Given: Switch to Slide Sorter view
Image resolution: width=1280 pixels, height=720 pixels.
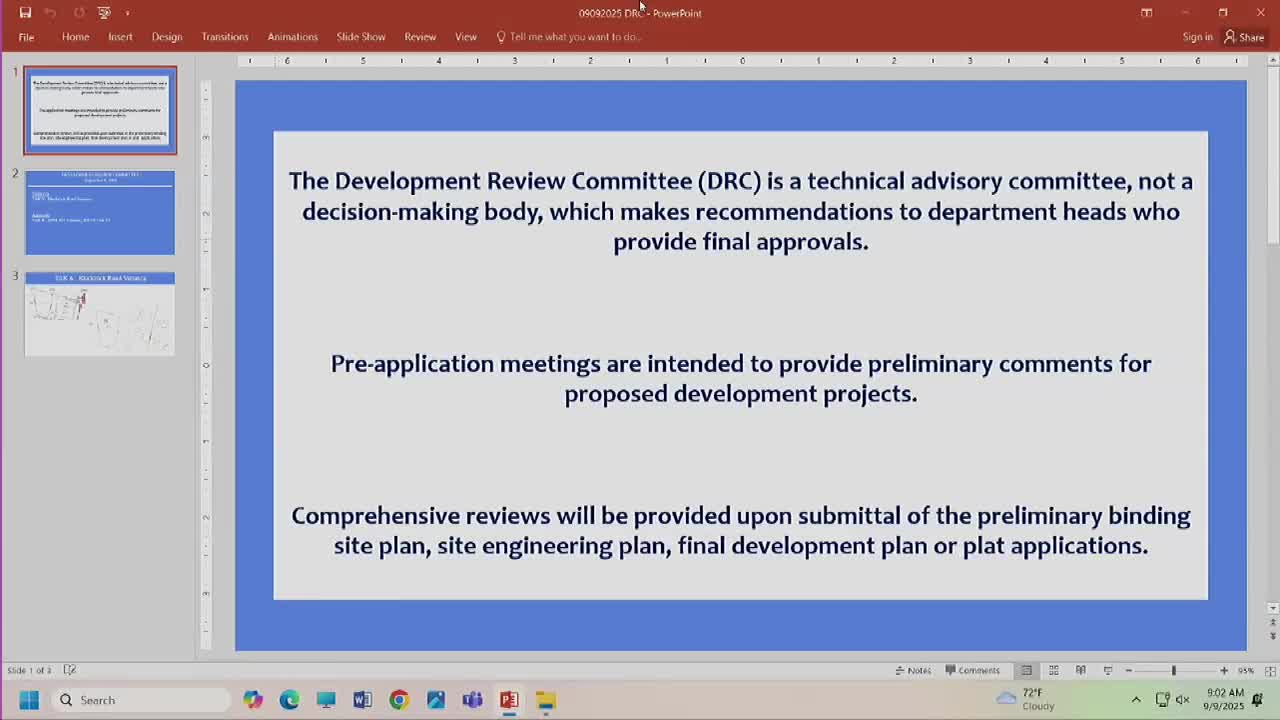Looking at the screenshot, I should (x=1053, y=670).
